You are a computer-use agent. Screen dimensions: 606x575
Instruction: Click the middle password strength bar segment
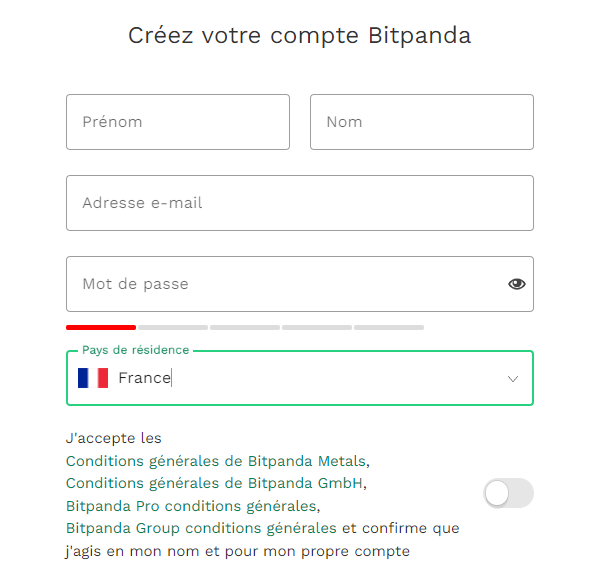[245, 327]
